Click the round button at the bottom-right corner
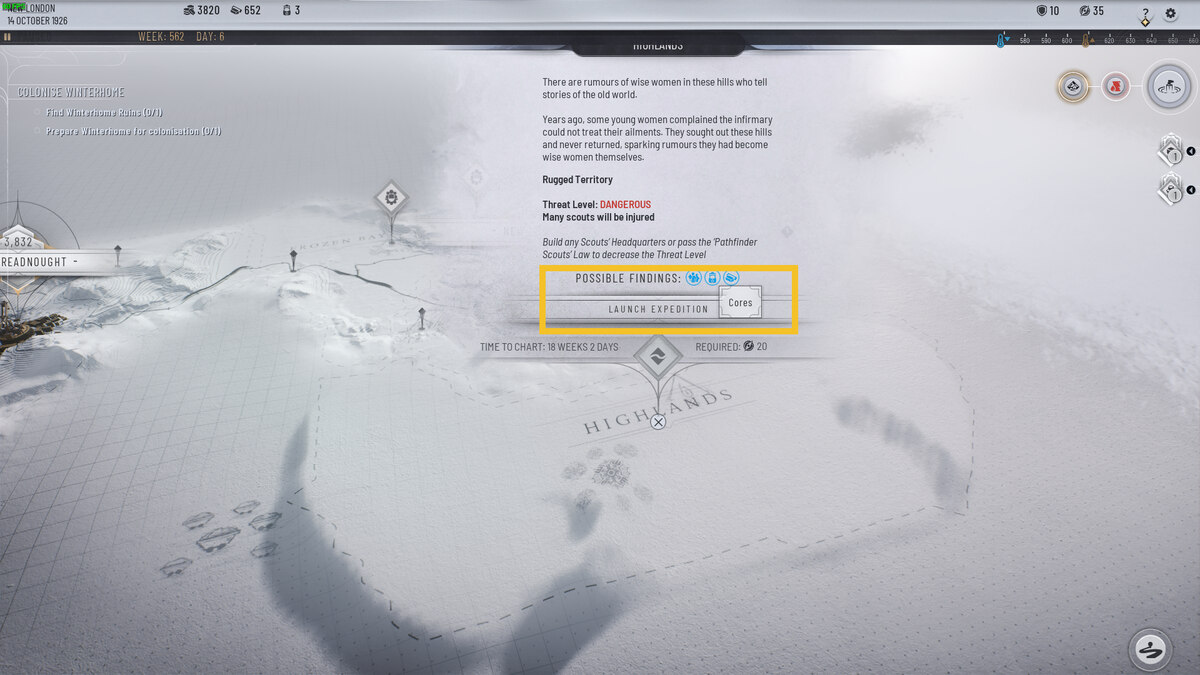 [x=1150, y=650]
